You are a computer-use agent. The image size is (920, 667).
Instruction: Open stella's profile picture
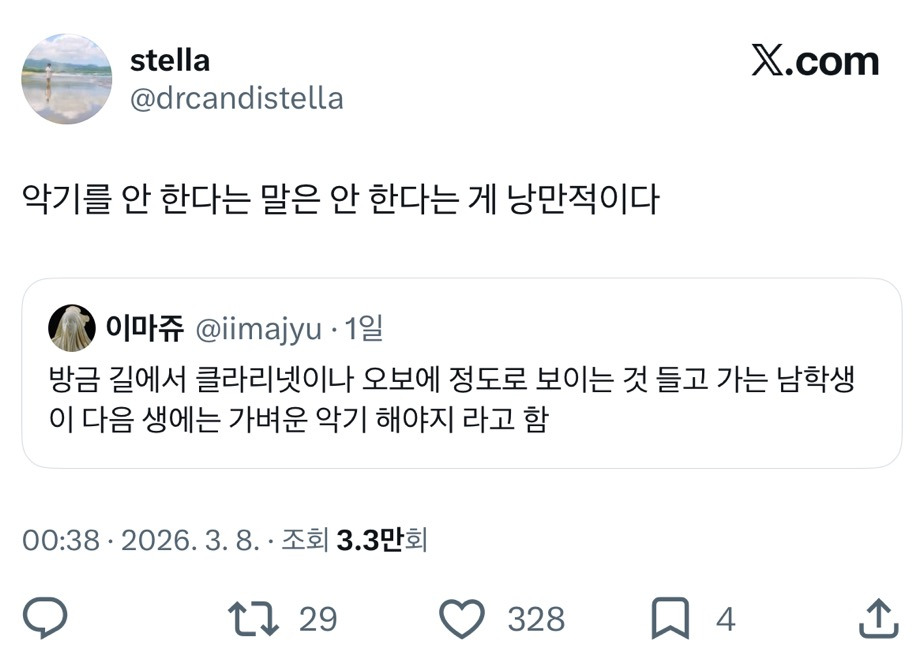[x=67, y=79]
